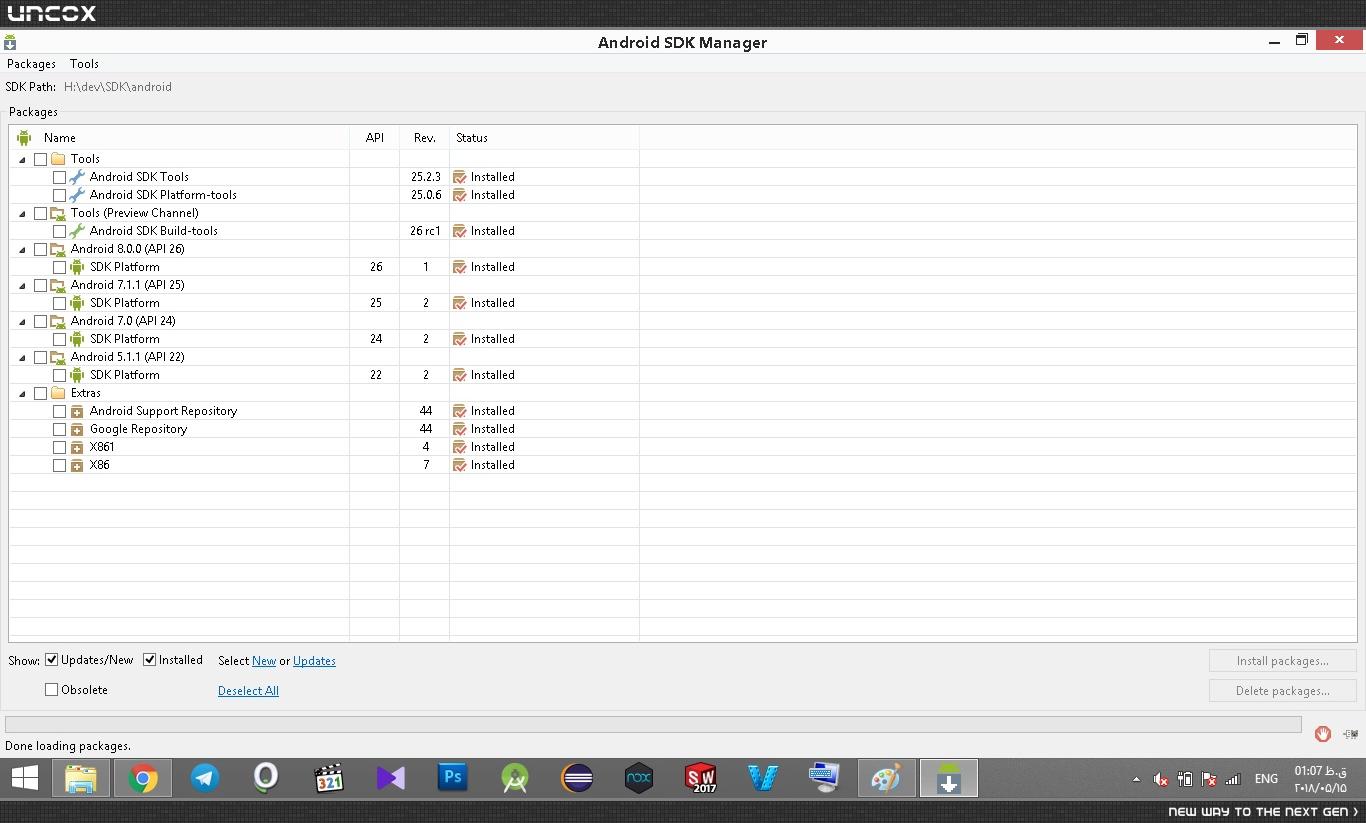Tick the Android SDK Tools checkbox

click(59, 177)
